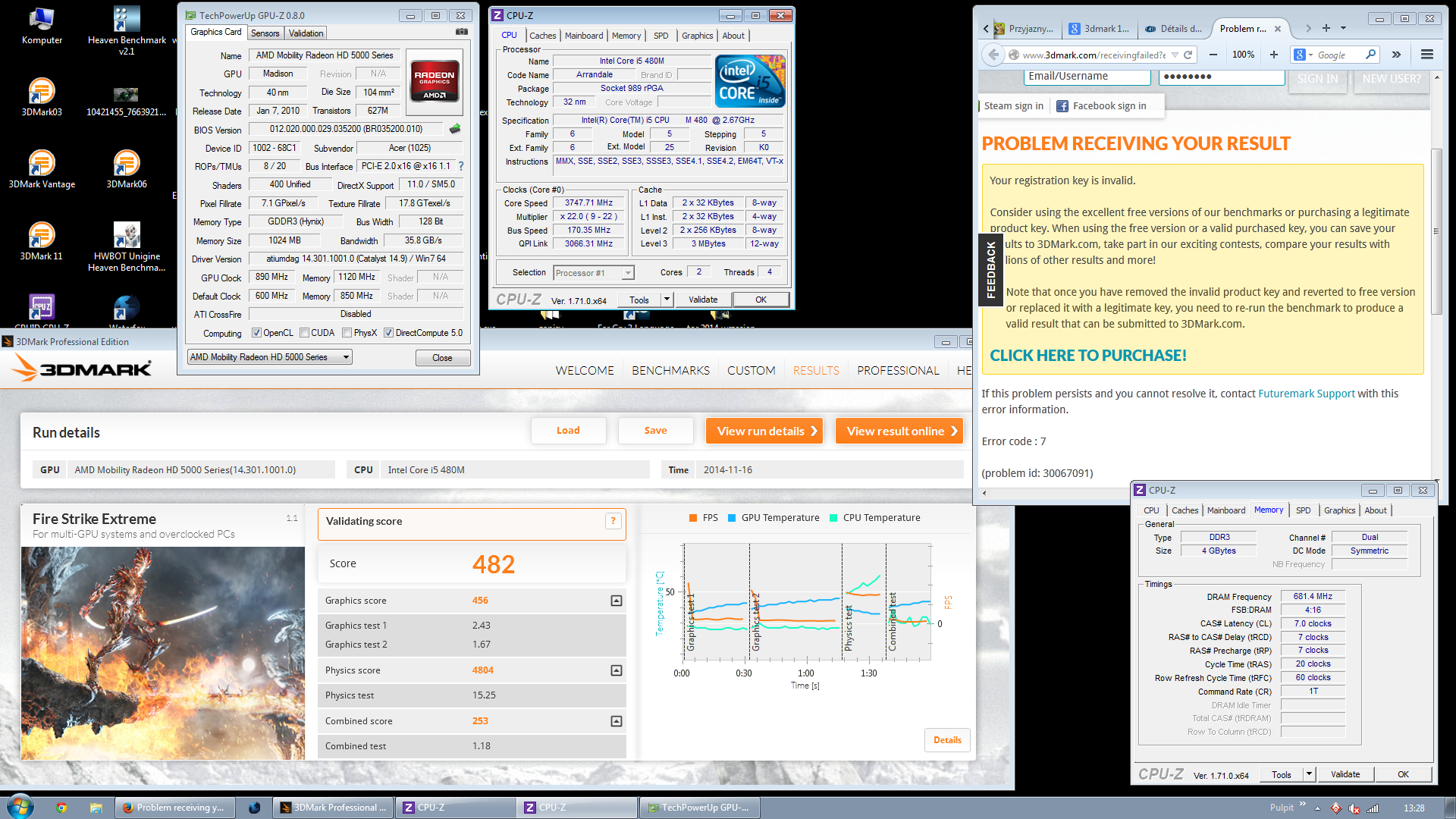Launch the 3DMark Vantage desktop shortcut

pos(42,169)
